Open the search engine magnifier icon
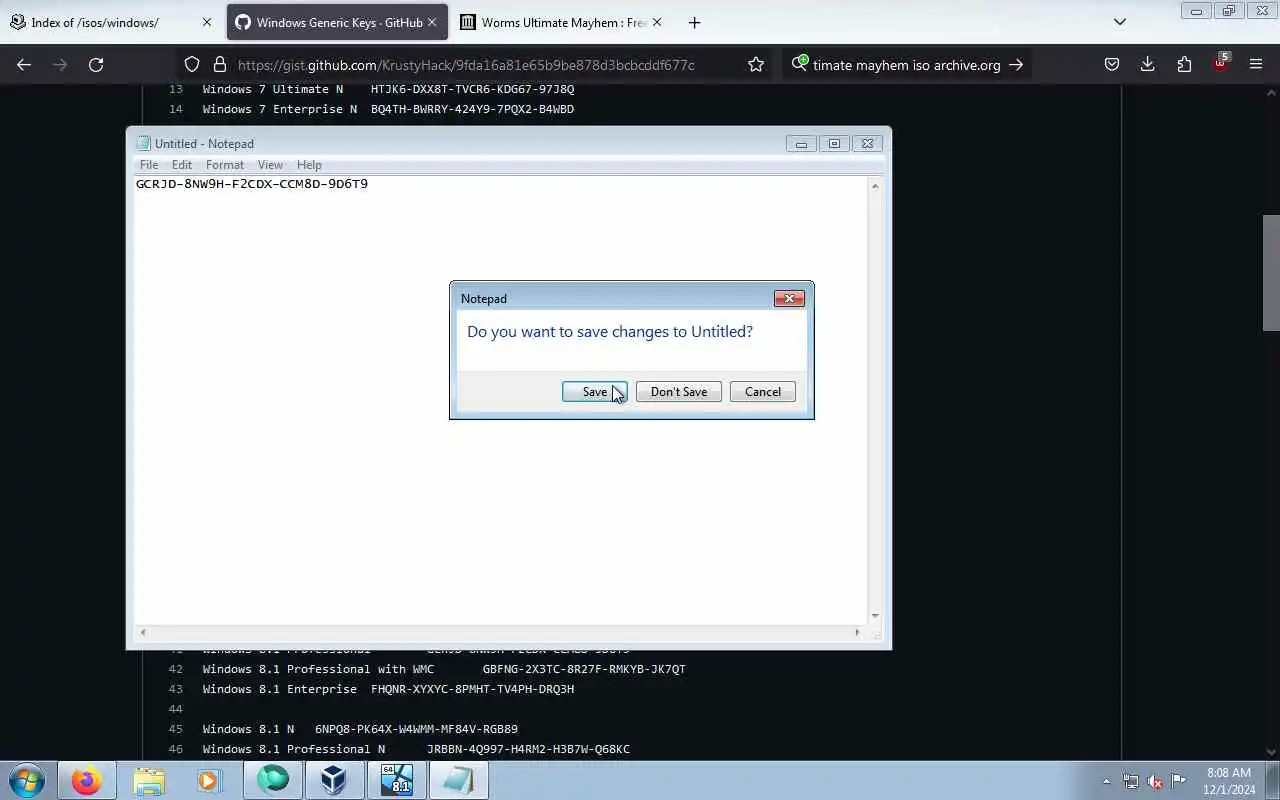The height and width of the screenshot is (800, 1280). pos(799,64)
